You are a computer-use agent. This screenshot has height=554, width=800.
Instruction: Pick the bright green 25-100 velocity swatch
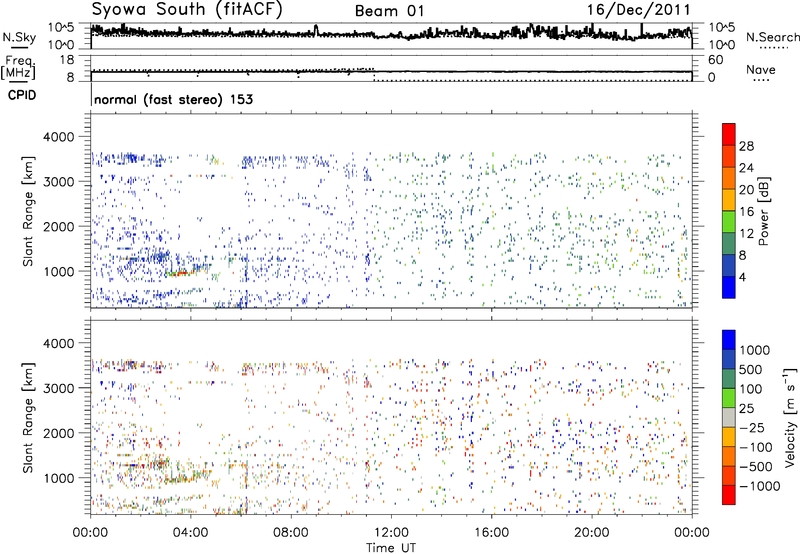point(729,398)
